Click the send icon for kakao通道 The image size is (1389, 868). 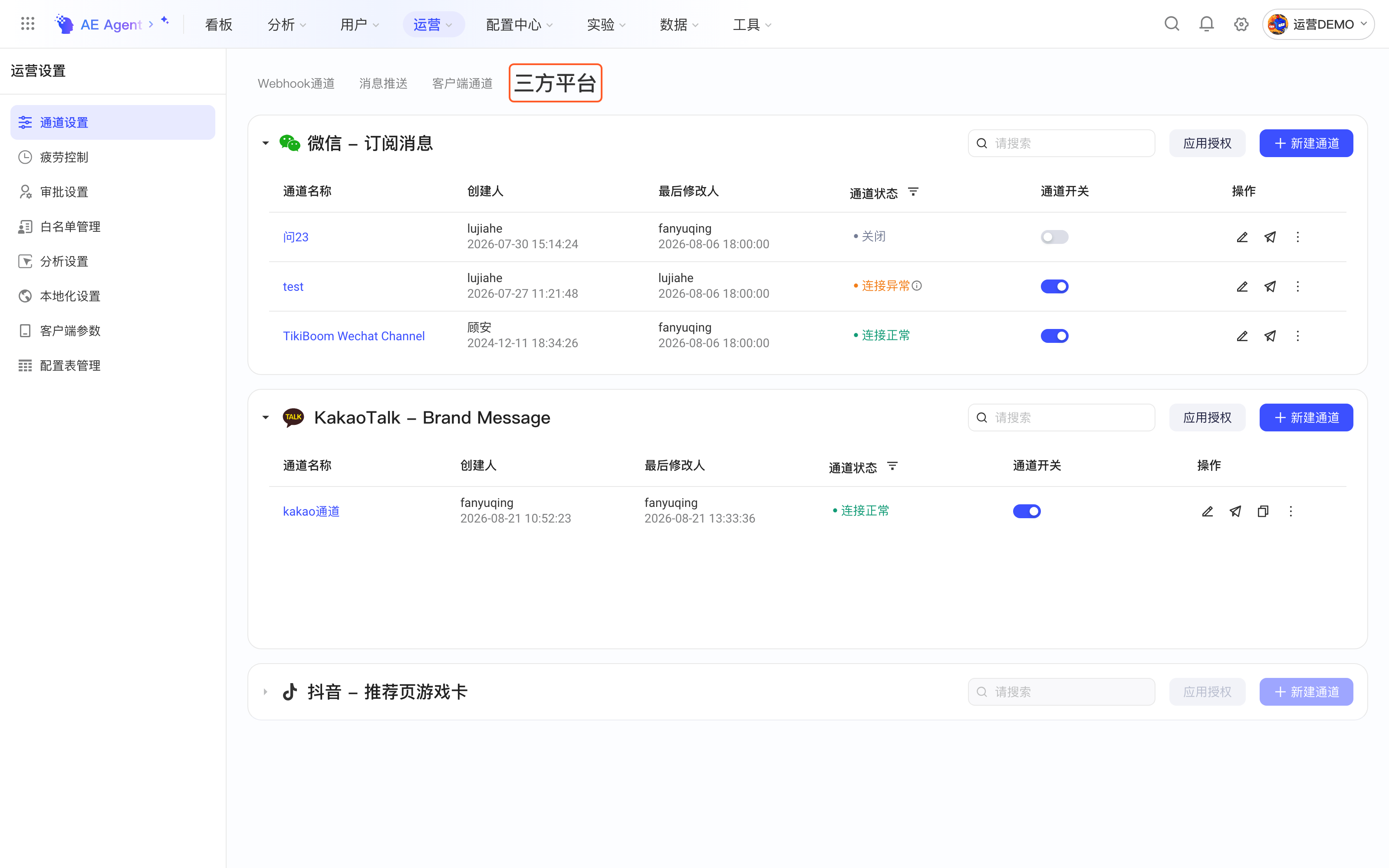[1235, 512]
